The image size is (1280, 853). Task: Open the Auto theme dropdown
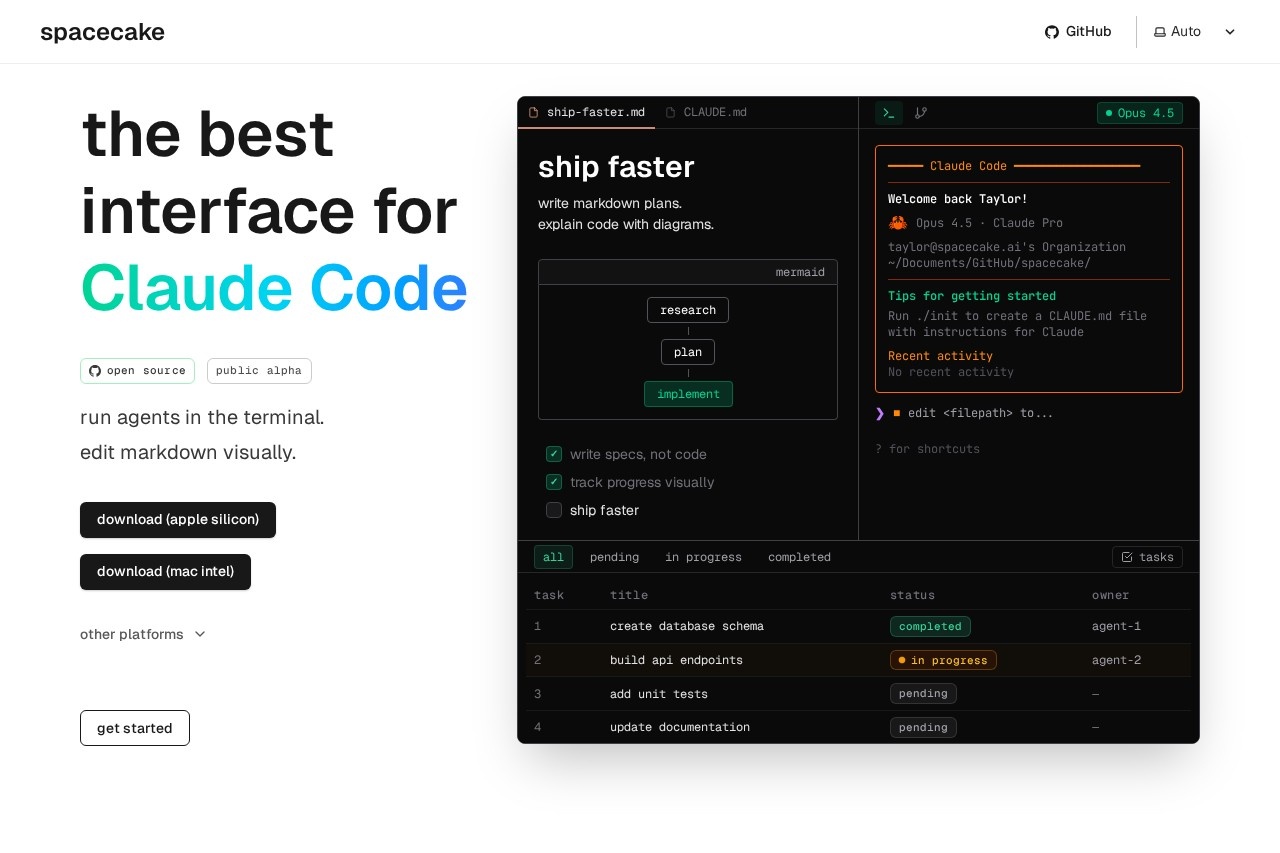click(x=1195, y=32)
